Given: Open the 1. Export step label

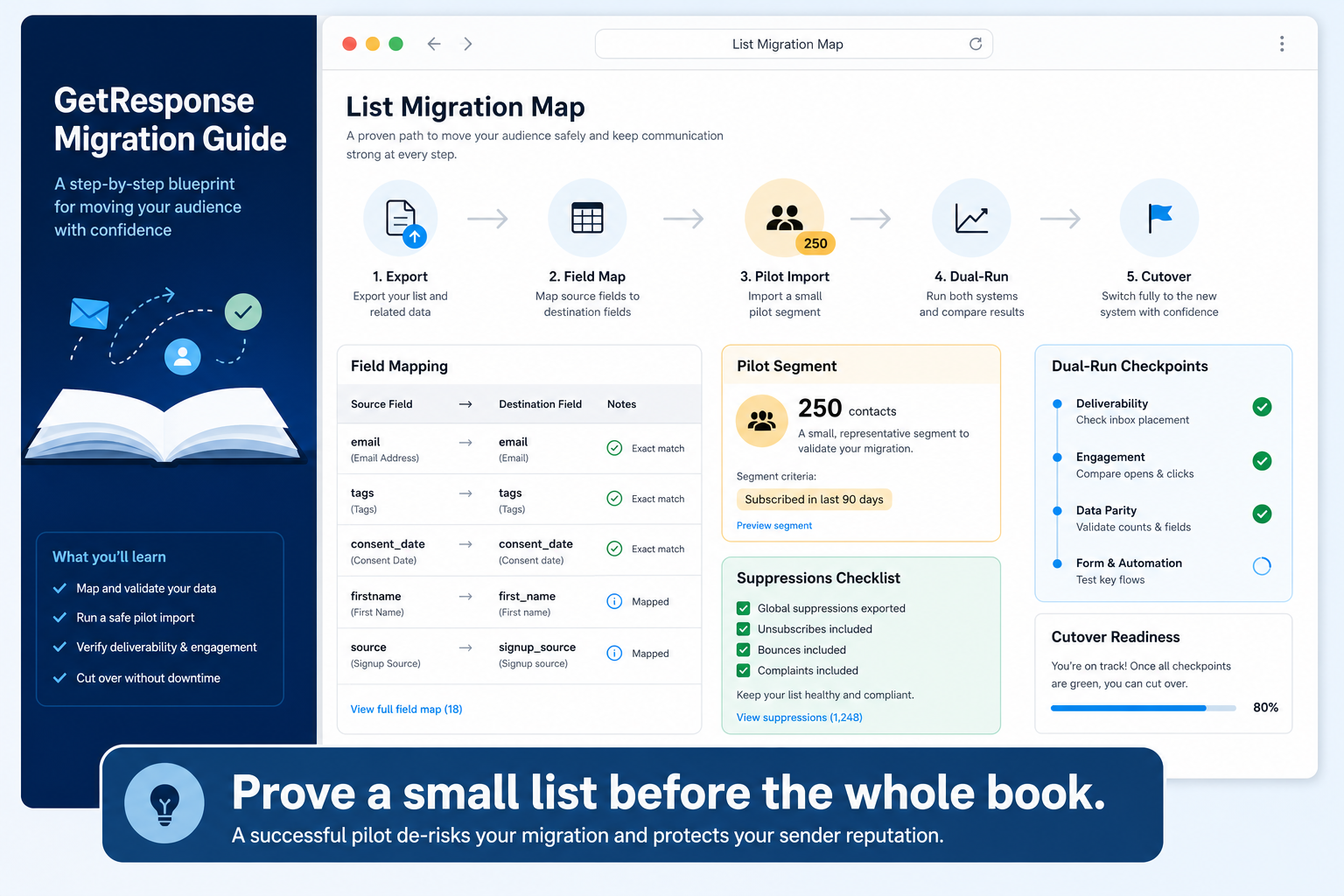Looking at the screenshot, I should 400,276.
